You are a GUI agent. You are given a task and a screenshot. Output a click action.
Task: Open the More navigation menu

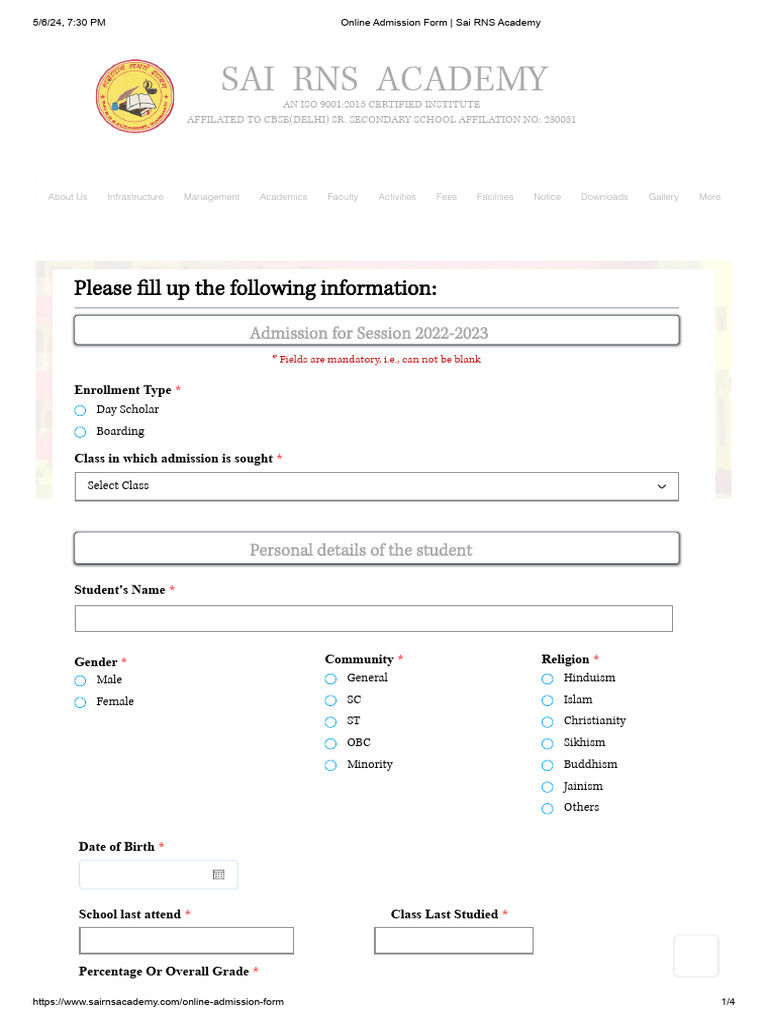pyautogui.click(x=710, y=197)
